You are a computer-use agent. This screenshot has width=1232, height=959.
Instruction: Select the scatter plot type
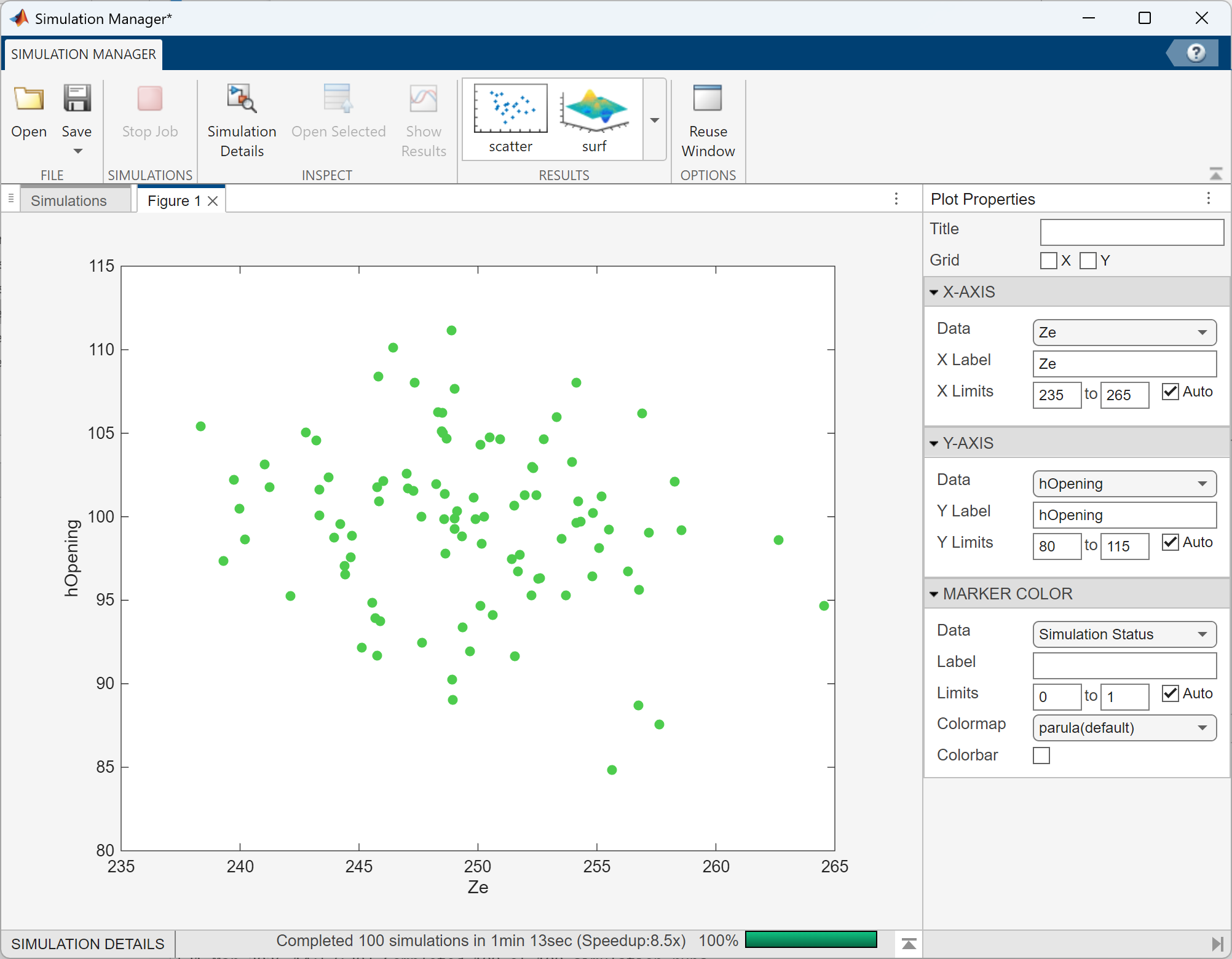[x=510, y=118]
